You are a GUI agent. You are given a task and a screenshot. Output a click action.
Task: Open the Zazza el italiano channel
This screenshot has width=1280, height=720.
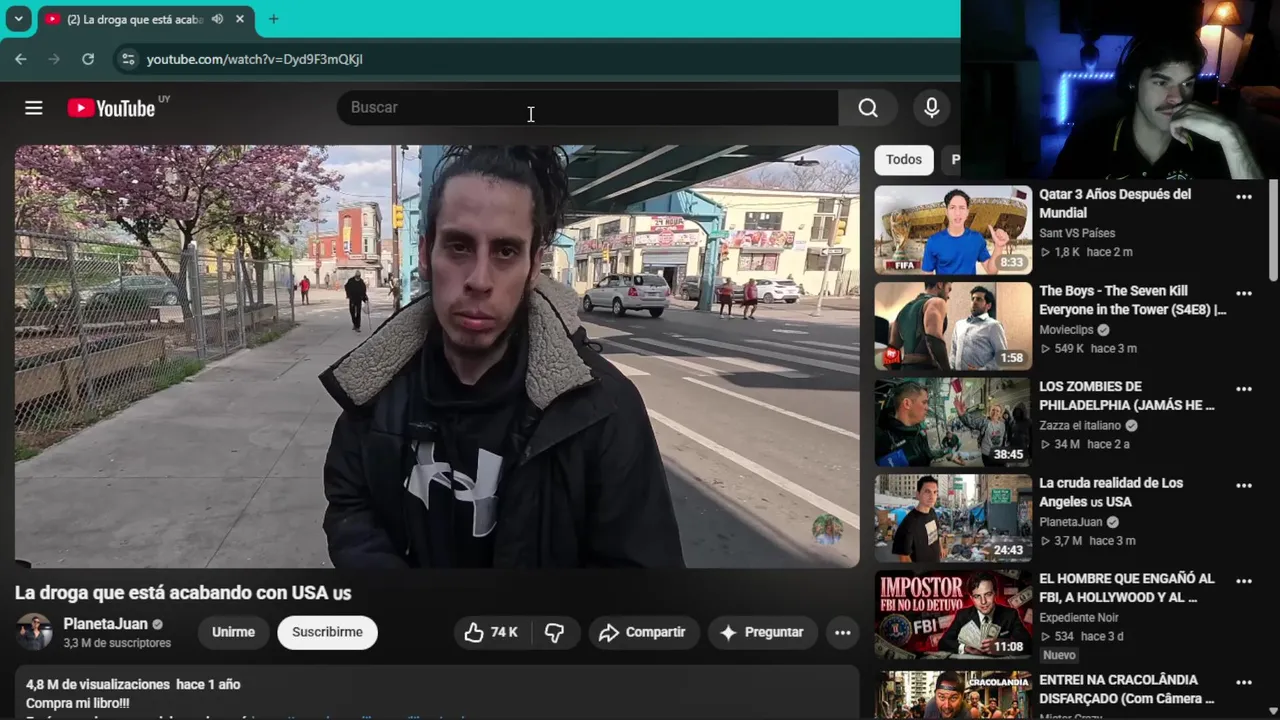[x=1081, y=425]
